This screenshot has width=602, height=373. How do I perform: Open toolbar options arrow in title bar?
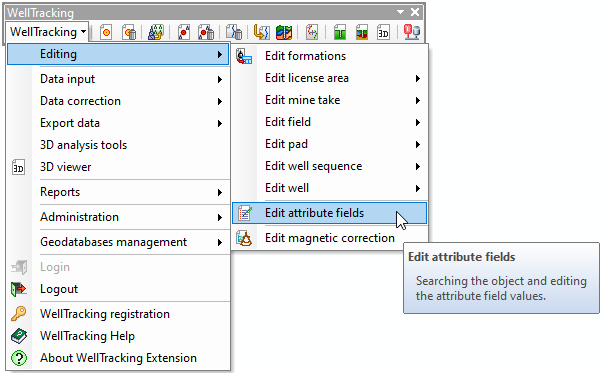pyautogui.click(x=400, y=12)
